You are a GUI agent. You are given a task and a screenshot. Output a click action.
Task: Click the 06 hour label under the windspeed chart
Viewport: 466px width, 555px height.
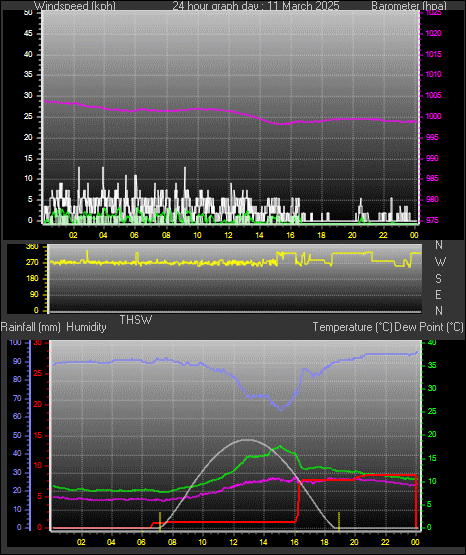[134, 235]
